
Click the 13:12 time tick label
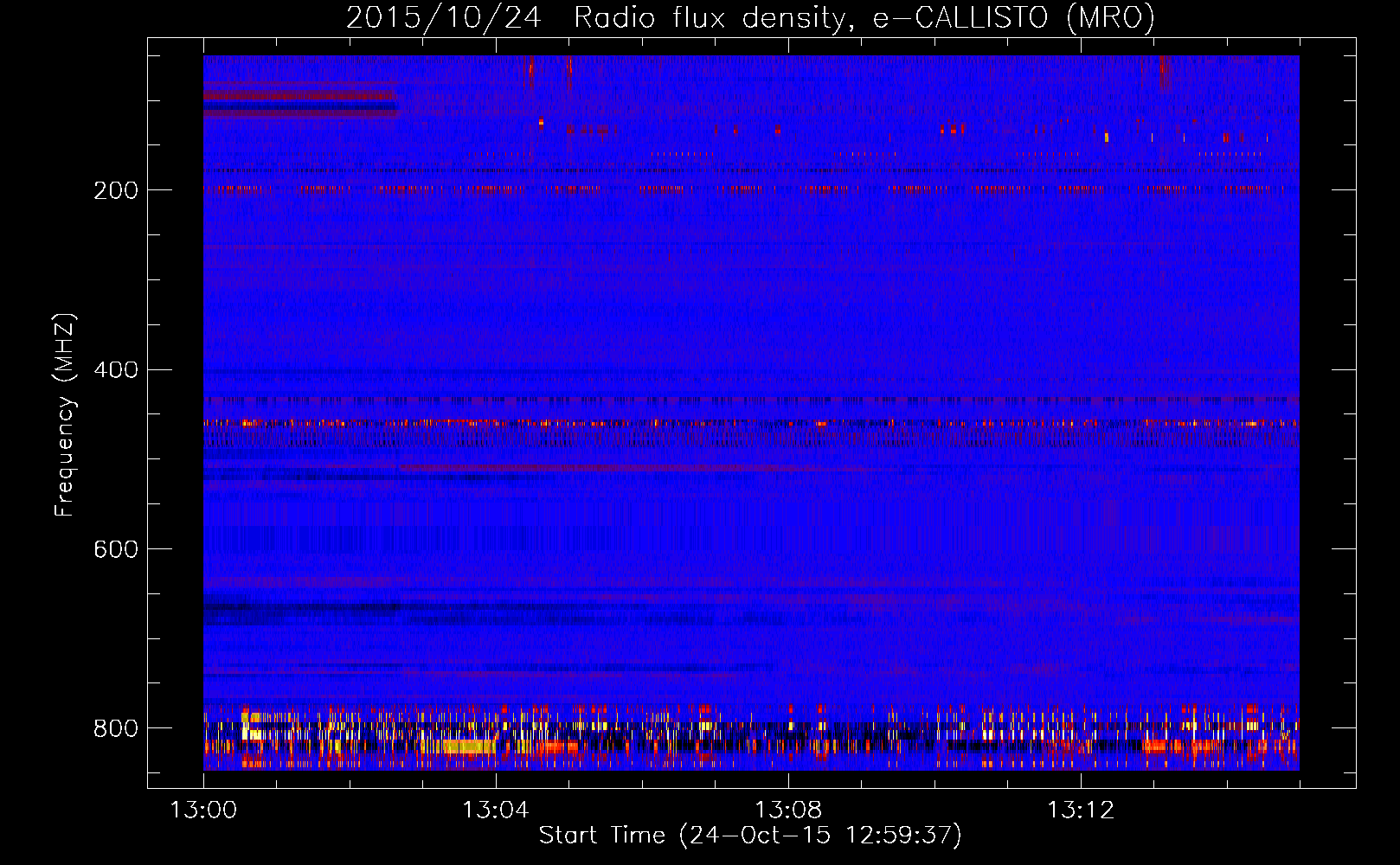tap(1081, 811)
